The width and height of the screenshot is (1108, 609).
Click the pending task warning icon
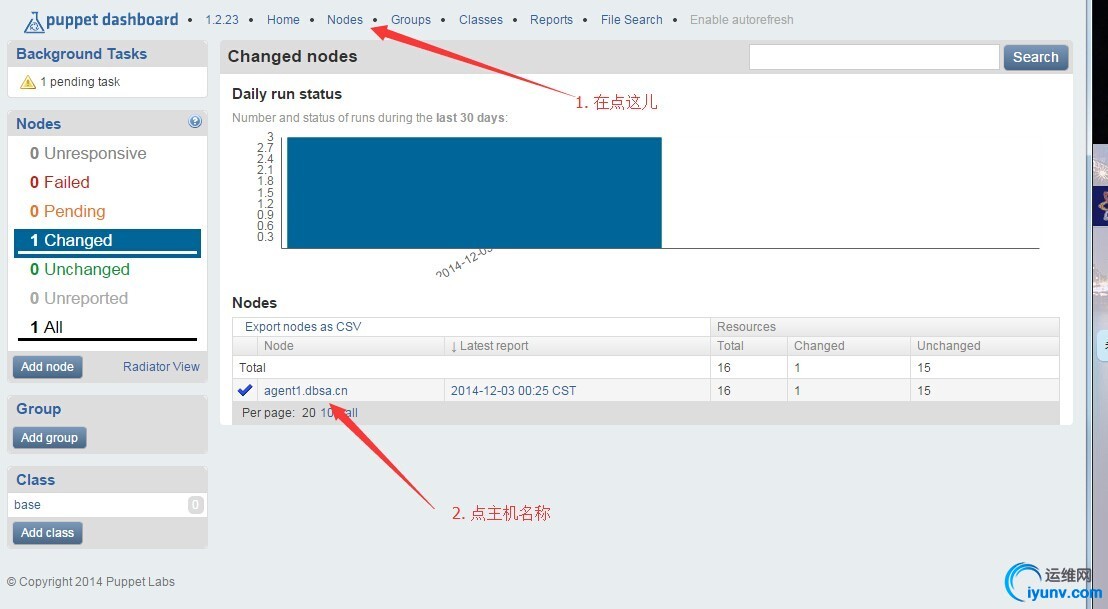click(28, 82)
